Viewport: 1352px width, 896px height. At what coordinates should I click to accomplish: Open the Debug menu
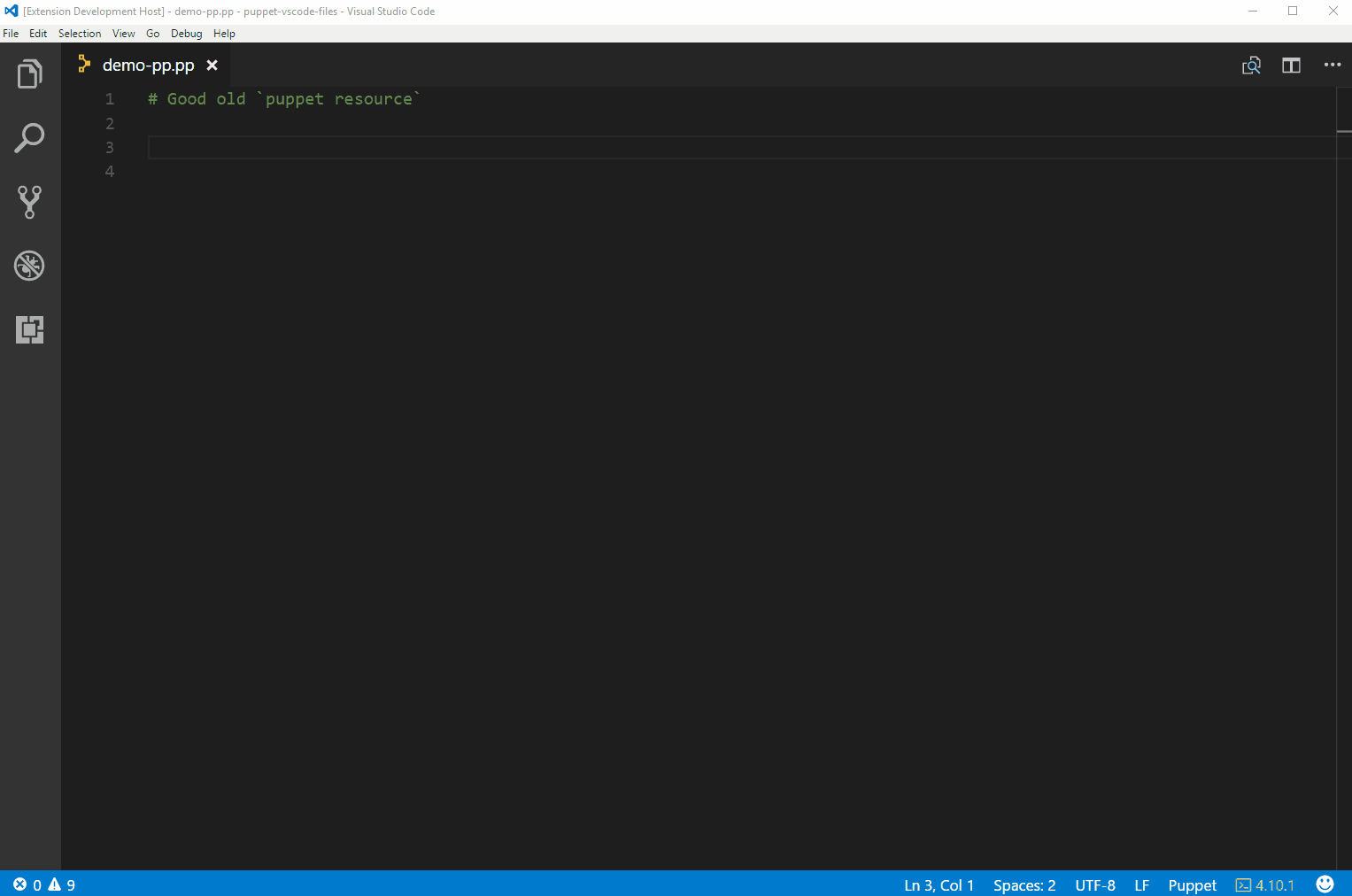pos(187,34)
